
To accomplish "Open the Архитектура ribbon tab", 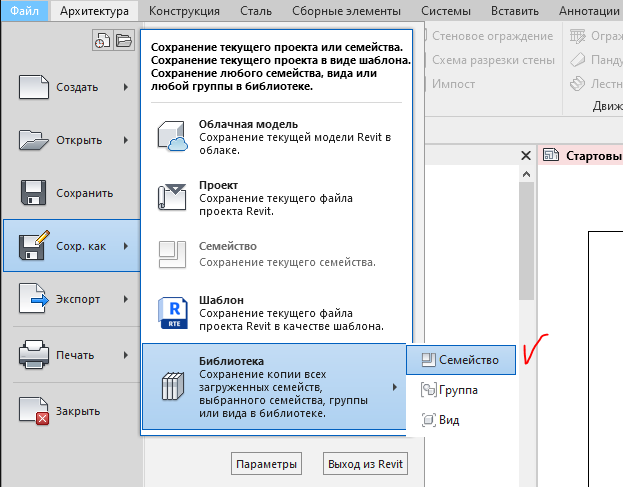I will pyautogui.click(x=94, y=11).
